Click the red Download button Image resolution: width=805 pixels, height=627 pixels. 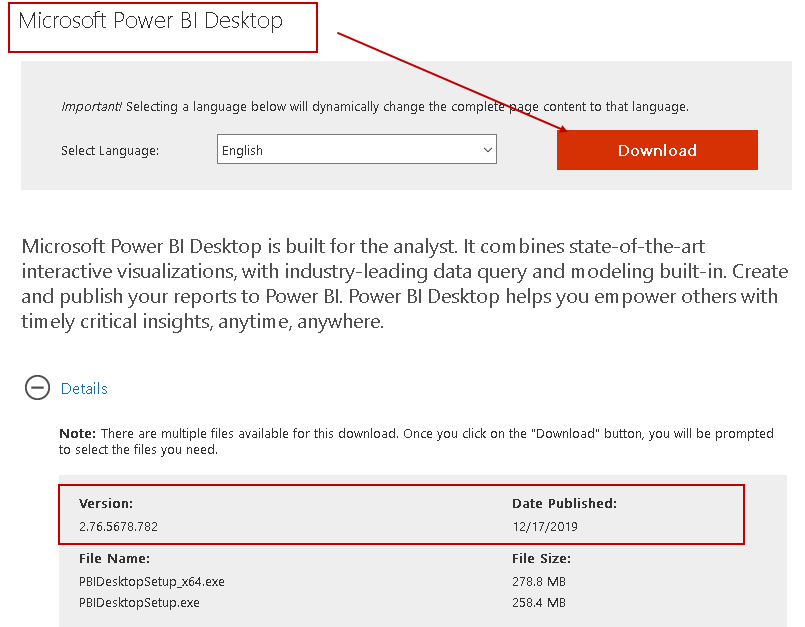tap(656, 150)
